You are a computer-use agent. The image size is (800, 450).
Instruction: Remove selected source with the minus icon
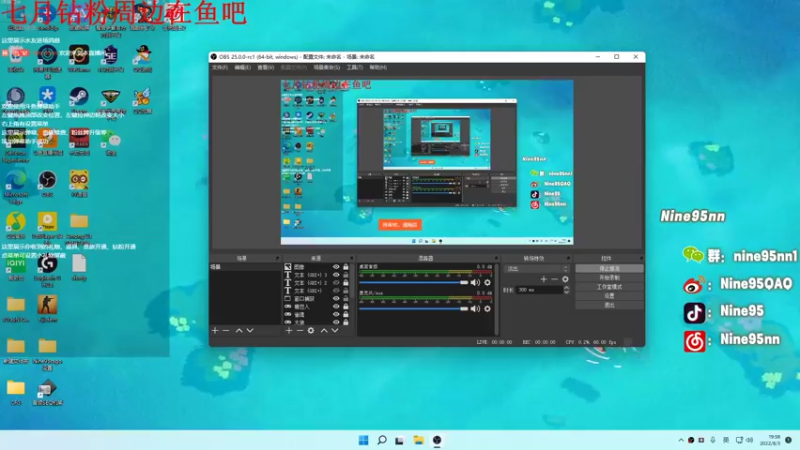pos(299,331)
